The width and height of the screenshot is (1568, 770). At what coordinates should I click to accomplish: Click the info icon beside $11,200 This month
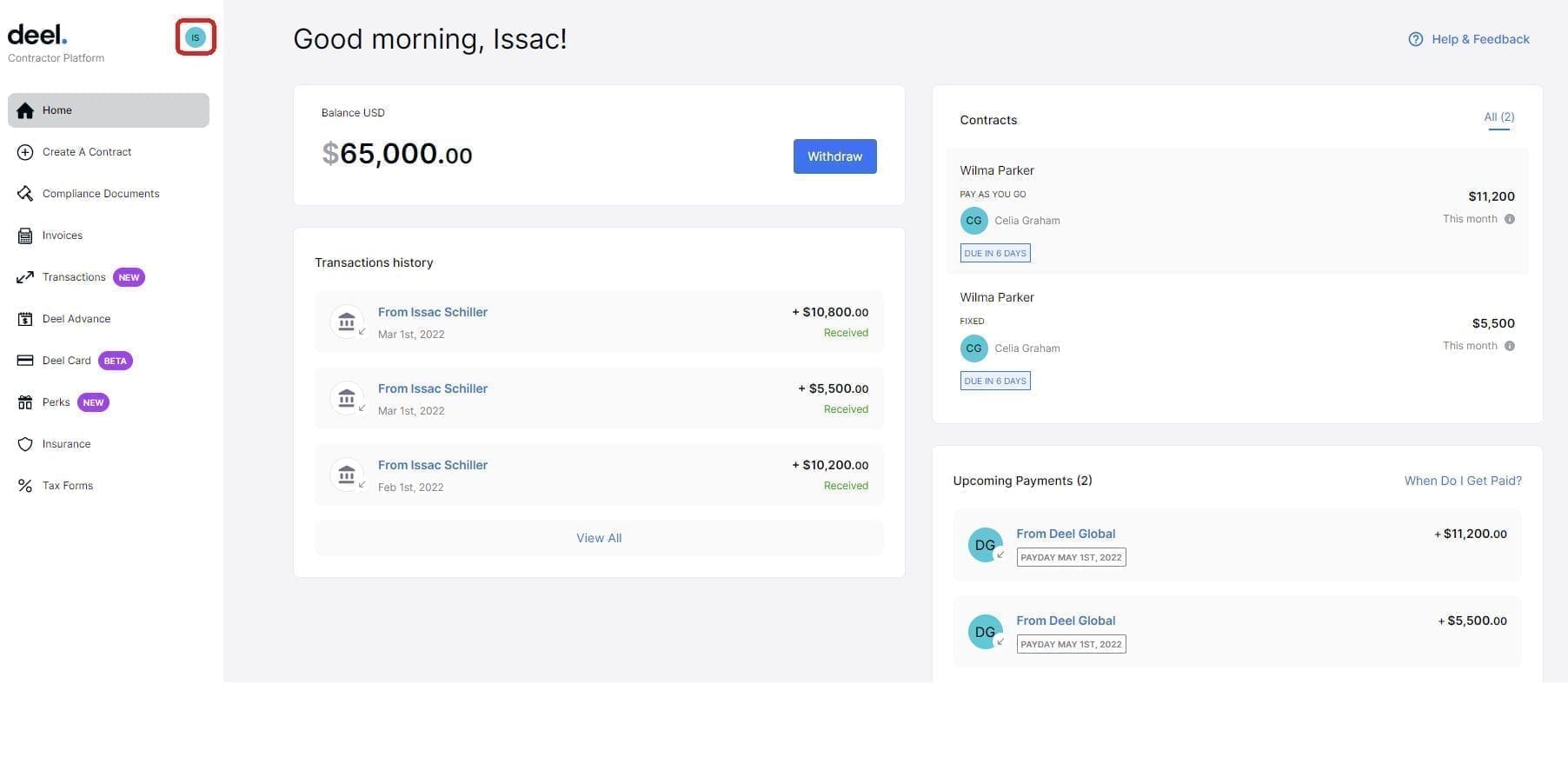(x=1510, y=219)
